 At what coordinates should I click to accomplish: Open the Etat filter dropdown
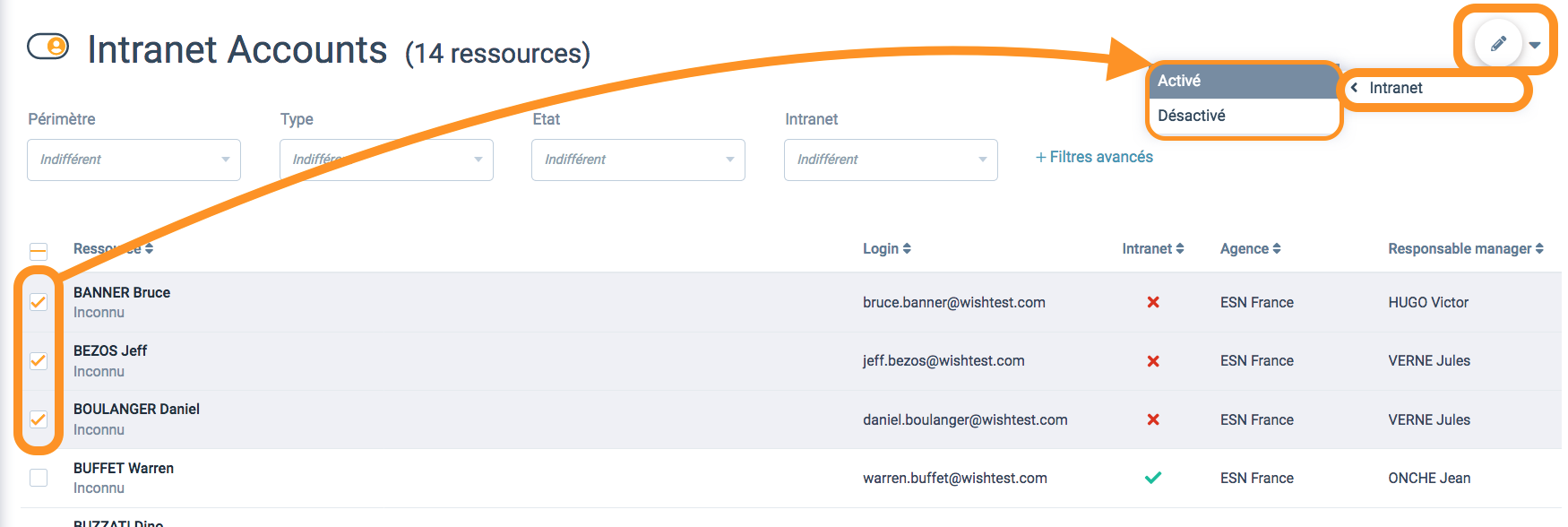click(638, 160)
